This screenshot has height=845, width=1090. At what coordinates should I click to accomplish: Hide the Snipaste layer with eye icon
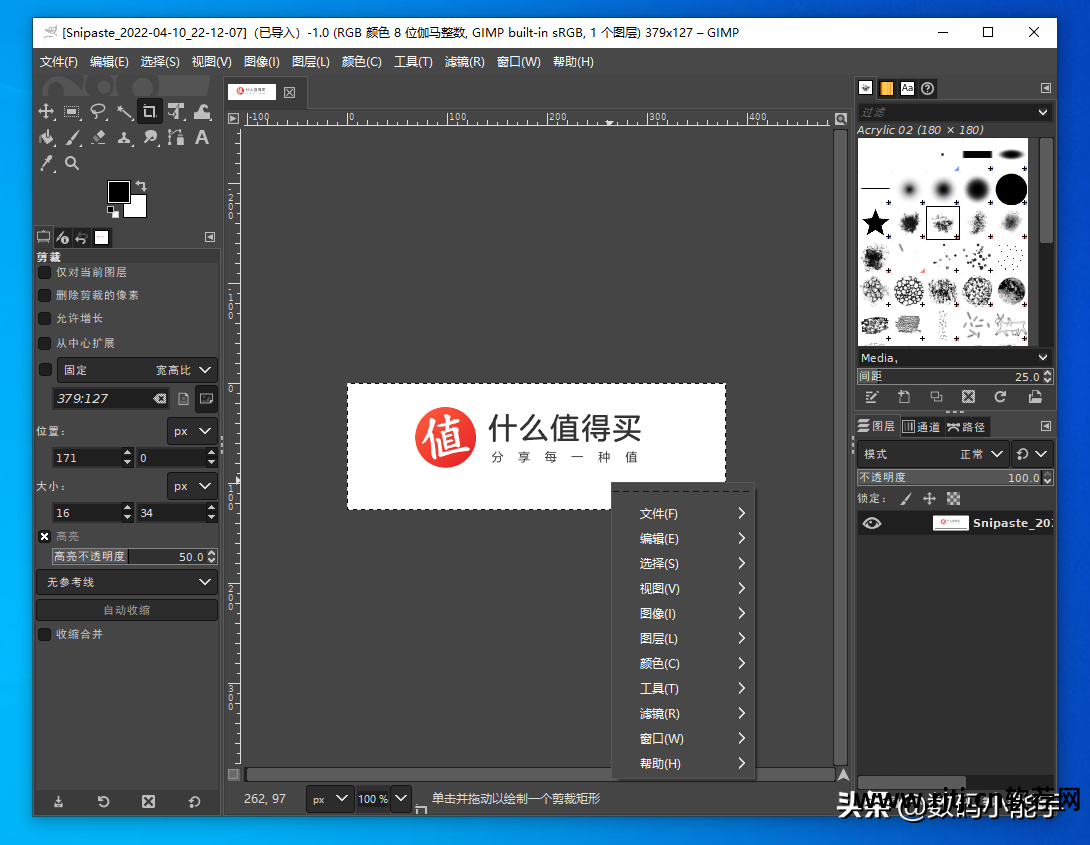point(872,523)
